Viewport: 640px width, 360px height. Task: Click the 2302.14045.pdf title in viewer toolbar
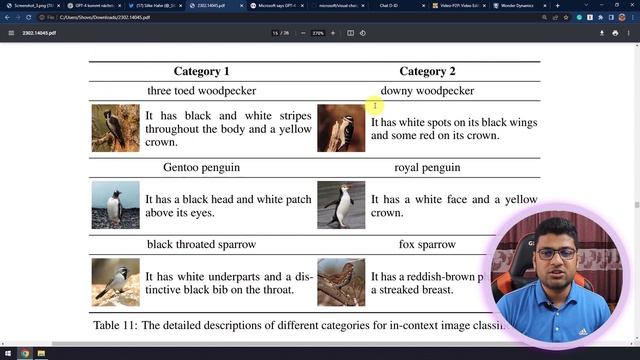(x=39, y=33)
